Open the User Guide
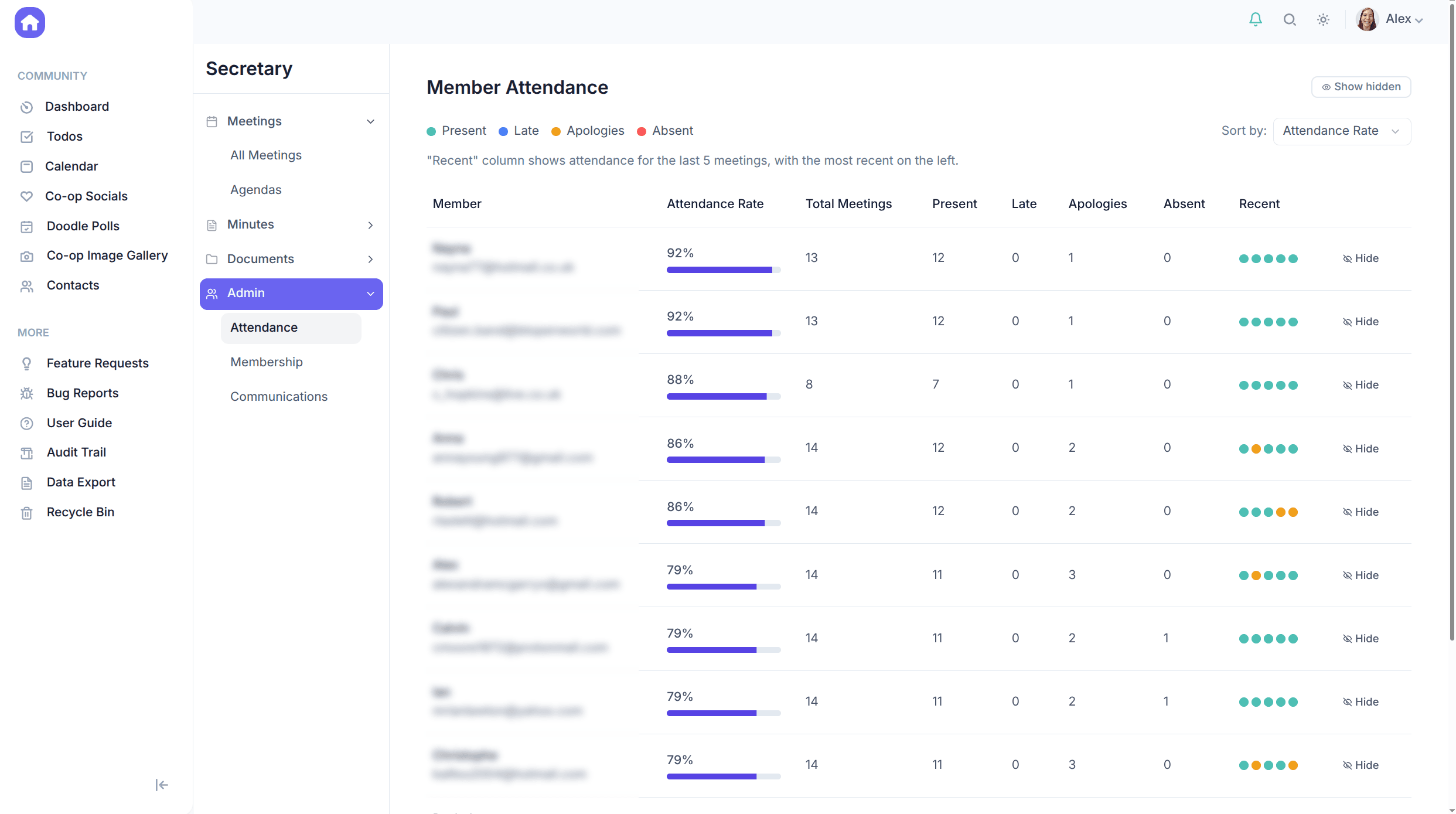 [x=79, y=423]
